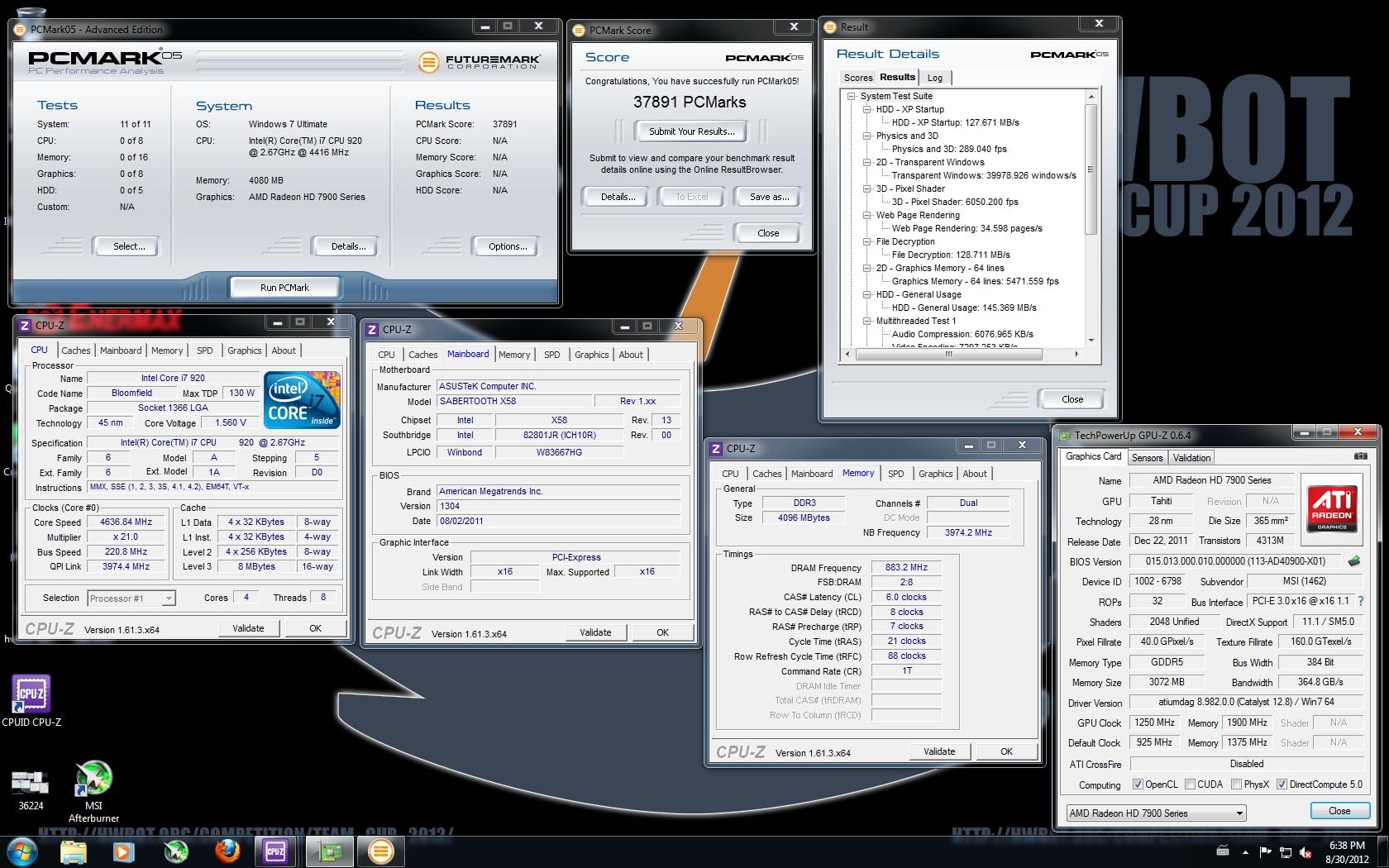Click the Futuremark Corporation logo
The width and height of the screenshot is (1389, 868).
coord(480,61)
